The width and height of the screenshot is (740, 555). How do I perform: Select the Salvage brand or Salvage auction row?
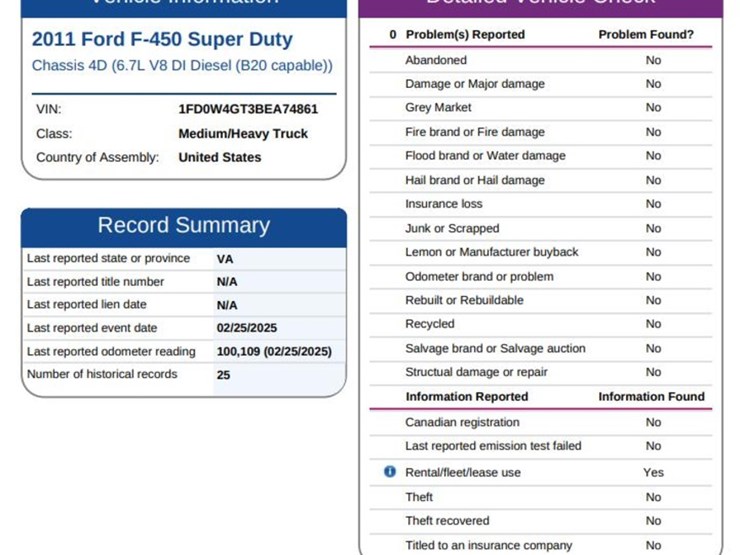tap(495, 349)
